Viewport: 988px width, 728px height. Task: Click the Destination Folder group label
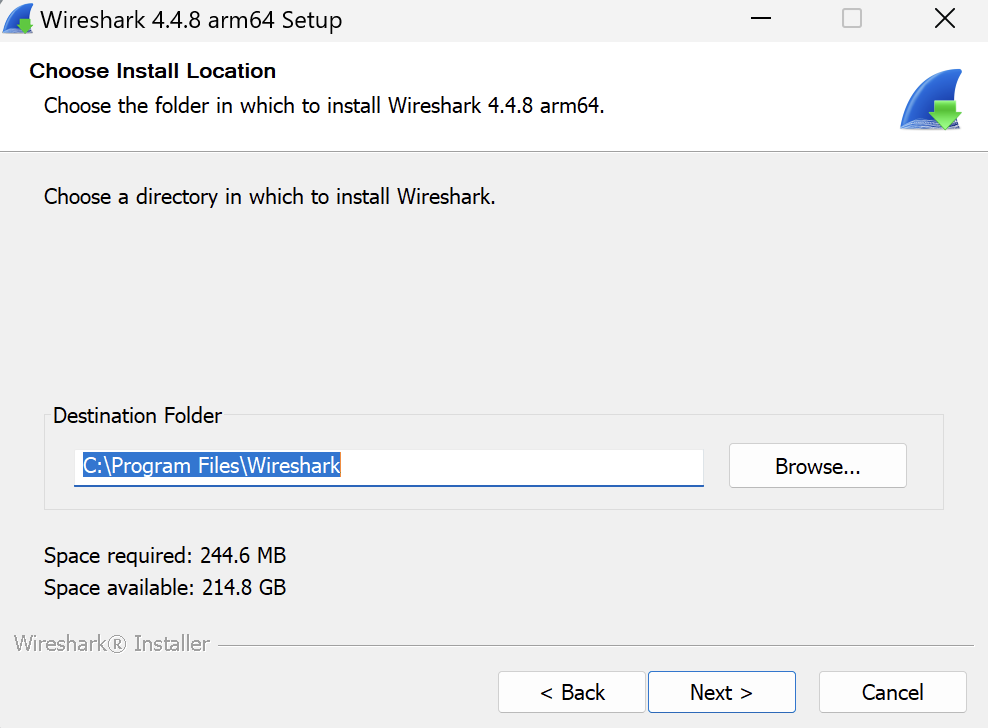click(137, 415)
